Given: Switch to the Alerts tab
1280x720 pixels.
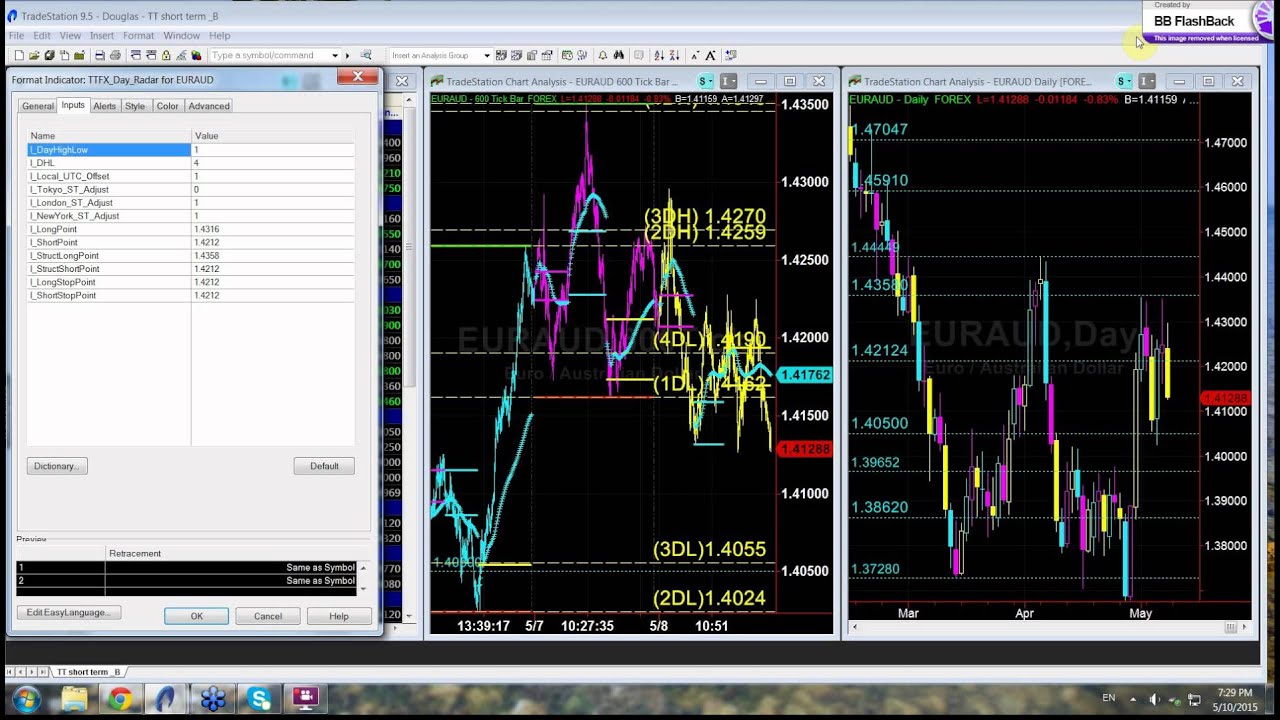Looking at the screenshot, I should click(x=105, y=106).
